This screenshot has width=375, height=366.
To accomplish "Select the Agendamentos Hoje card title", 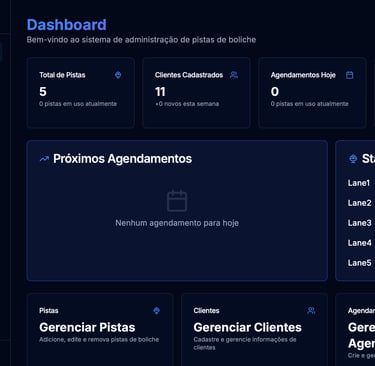I will point(303,75).
